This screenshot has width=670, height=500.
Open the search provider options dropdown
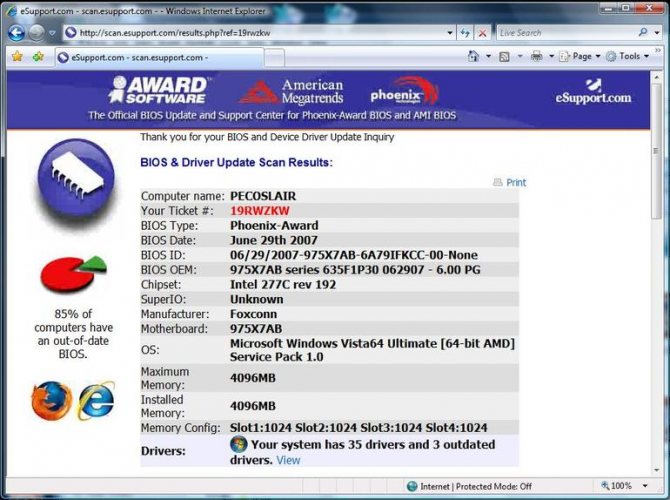coord(657,33)
